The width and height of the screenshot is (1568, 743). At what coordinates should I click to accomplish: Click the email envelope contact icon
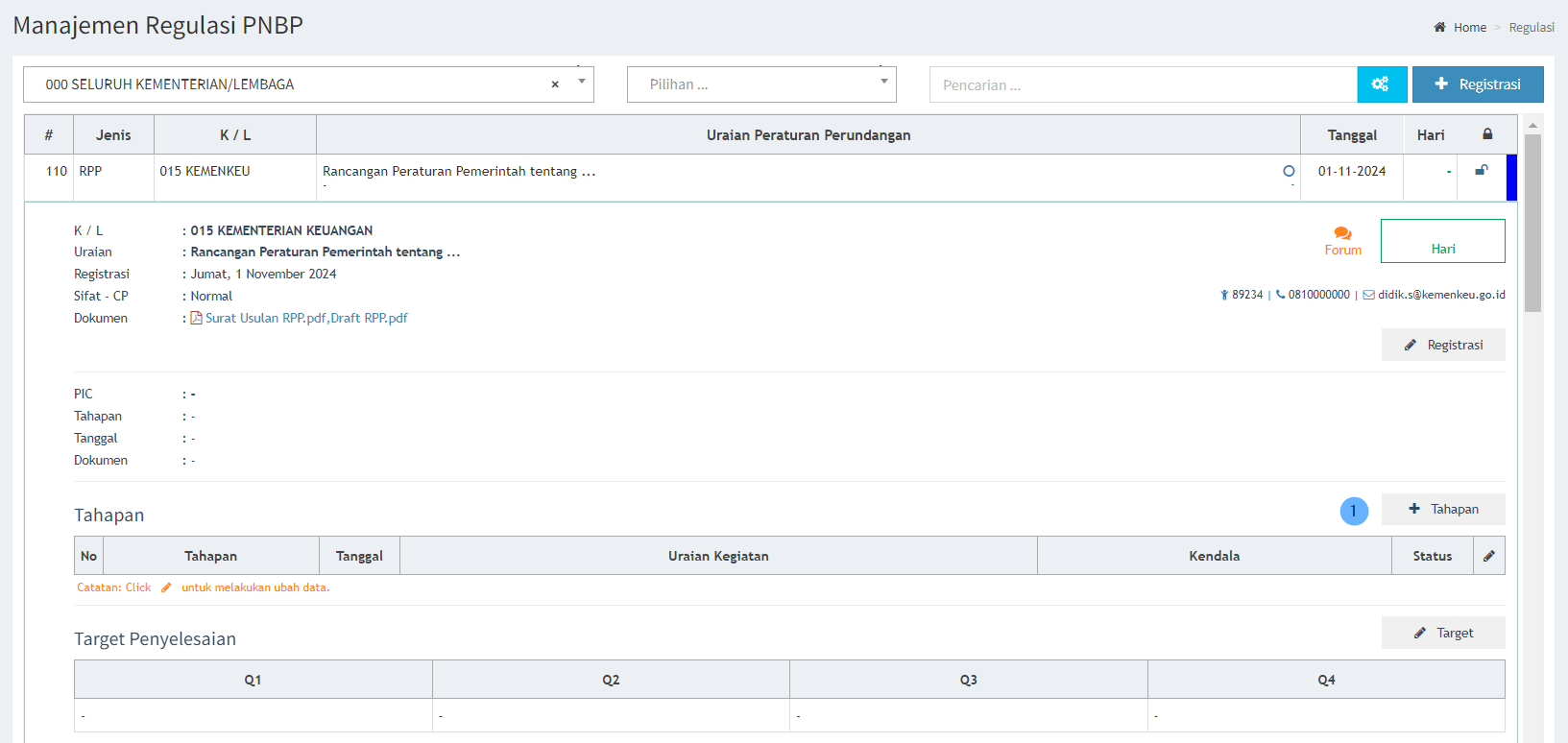pyautogui.click(x=1368, y=295)
